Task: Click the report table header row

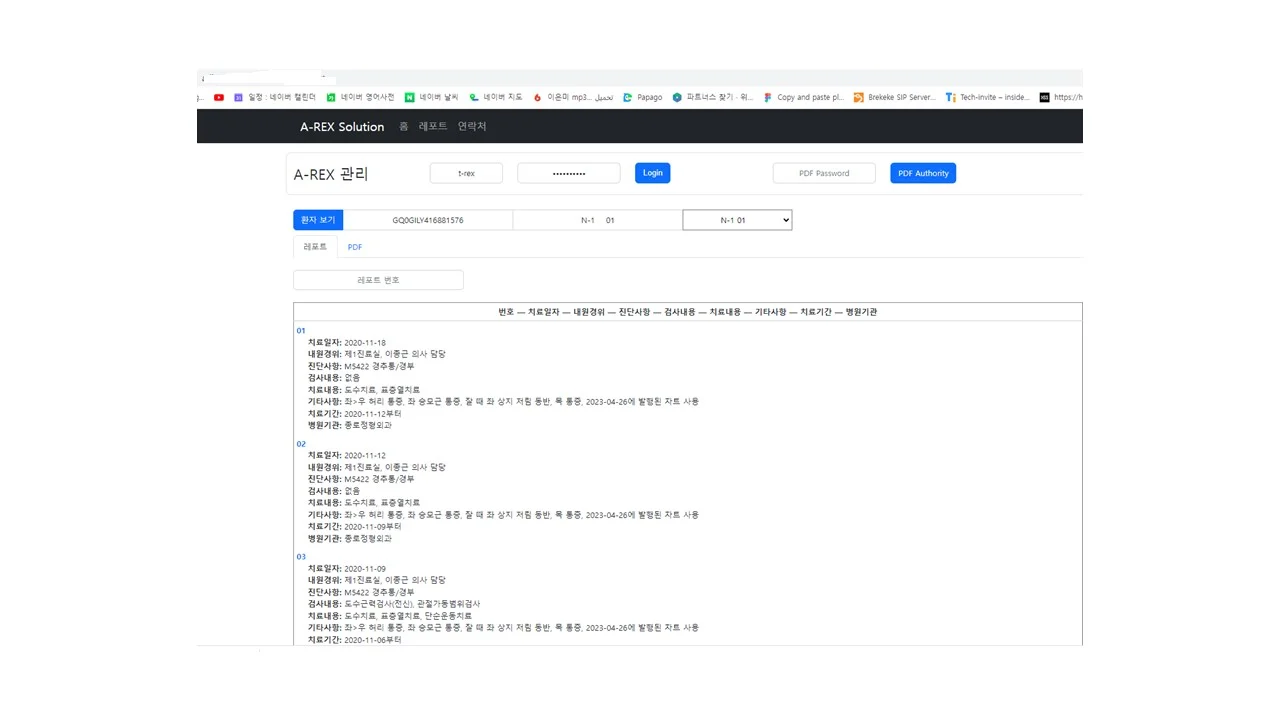Action: (688, 312)
